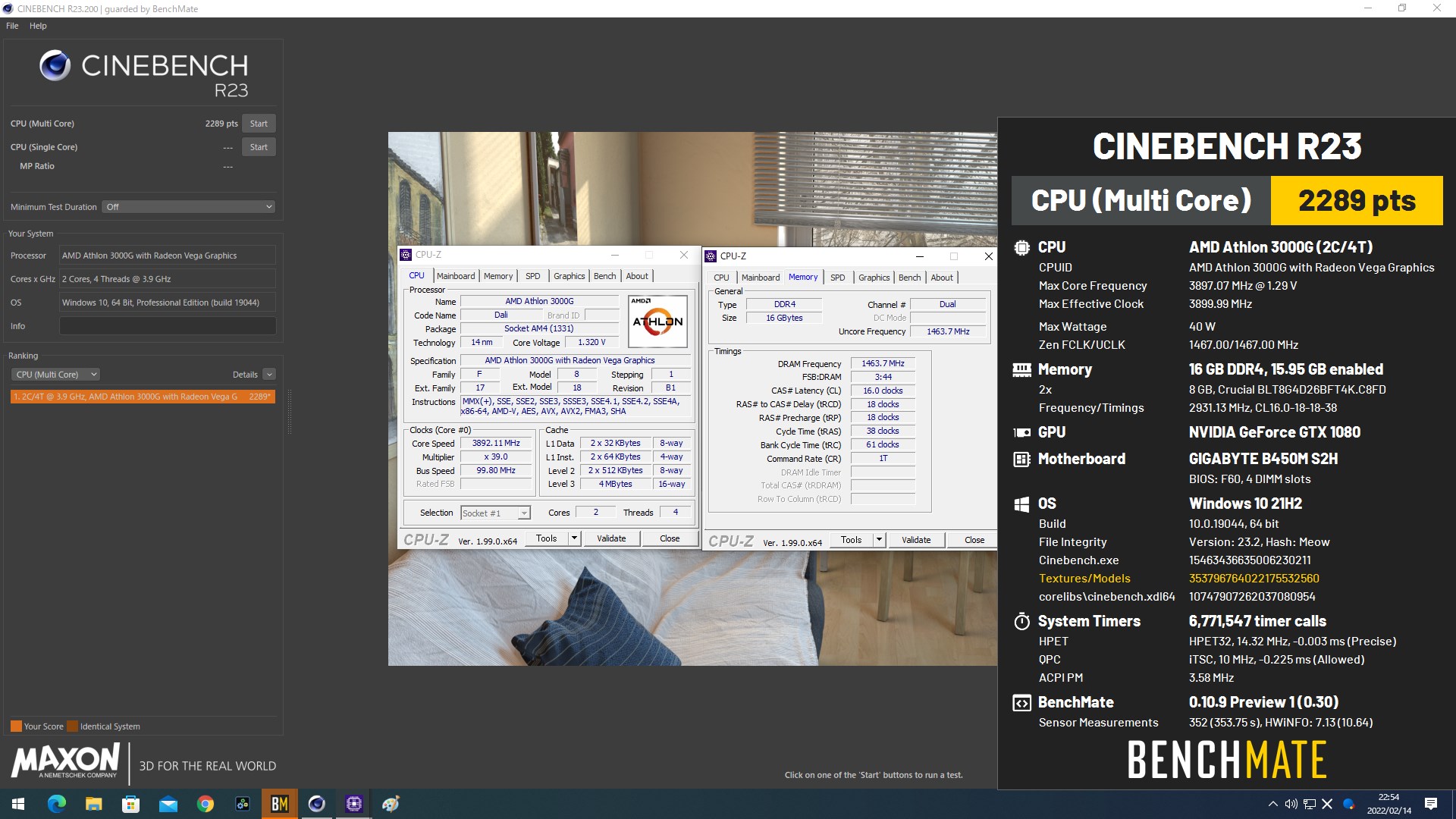
Task: Open Mail app from taskbar
Action: [x=168, y=804]
